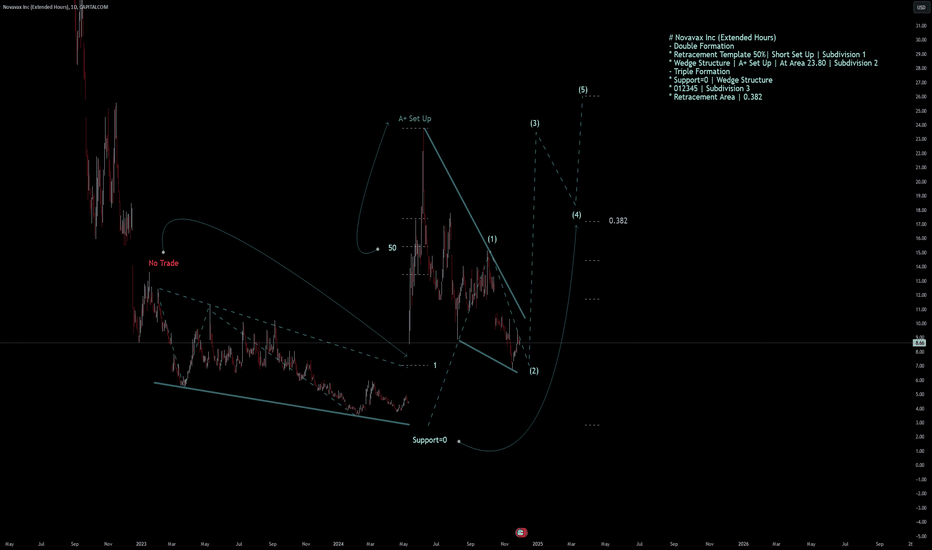Click note line "- Triple Formation"
The height and width of the screenshot is (550, 932).
pyautogui.click(x=700, y=71)
